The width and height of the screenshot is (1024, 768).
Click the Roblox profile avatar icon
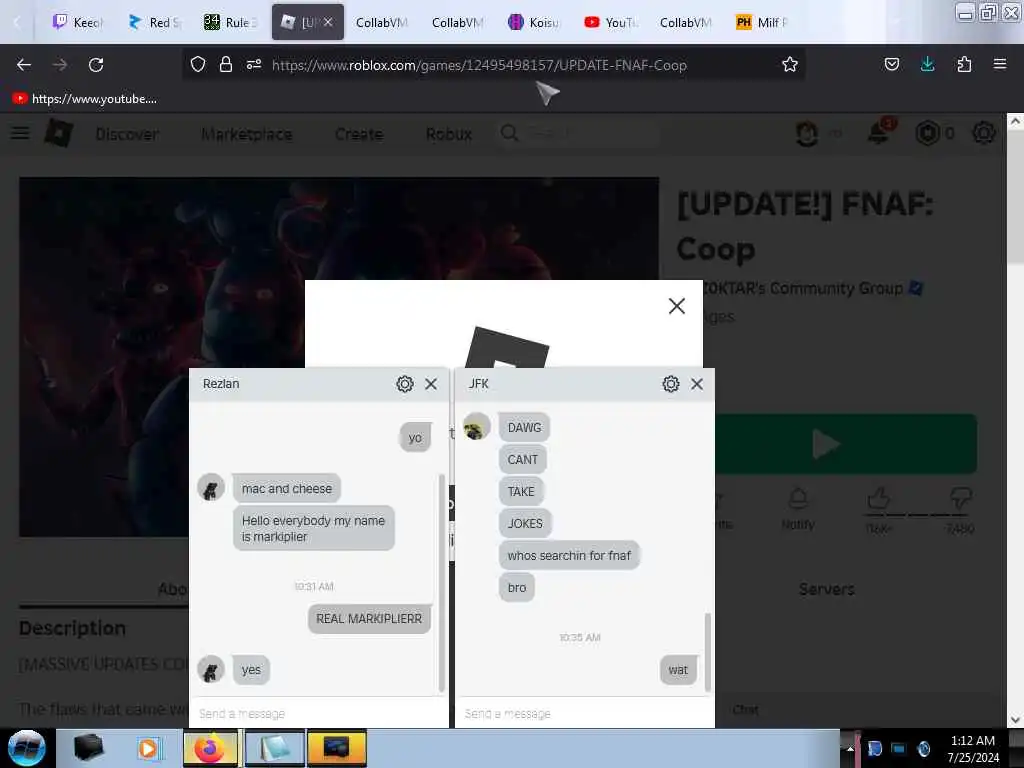807,133
